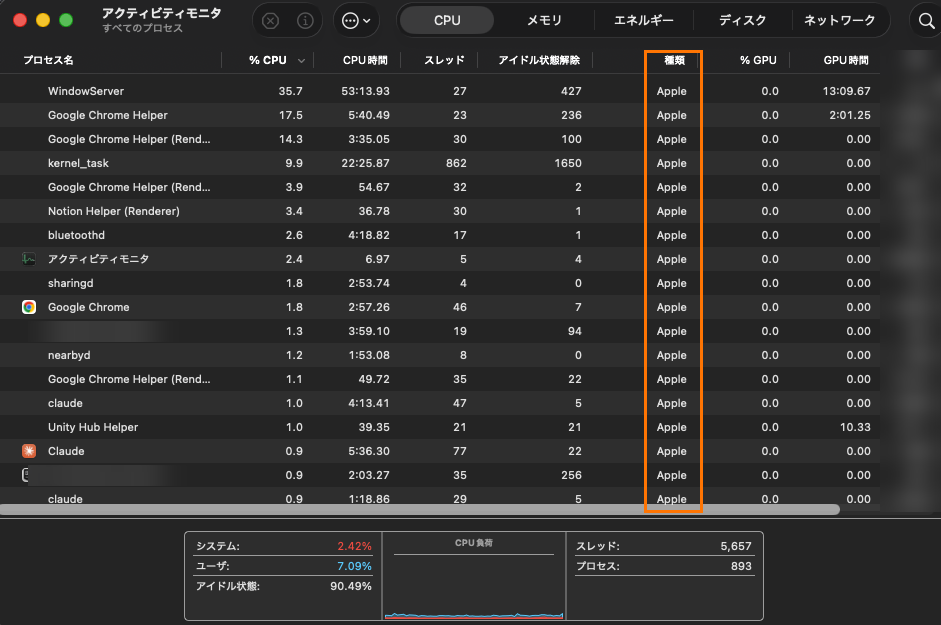Viewport: 941px width, 625px height.
Task: Switch to the メモリ tab
Action: point(544,21)
